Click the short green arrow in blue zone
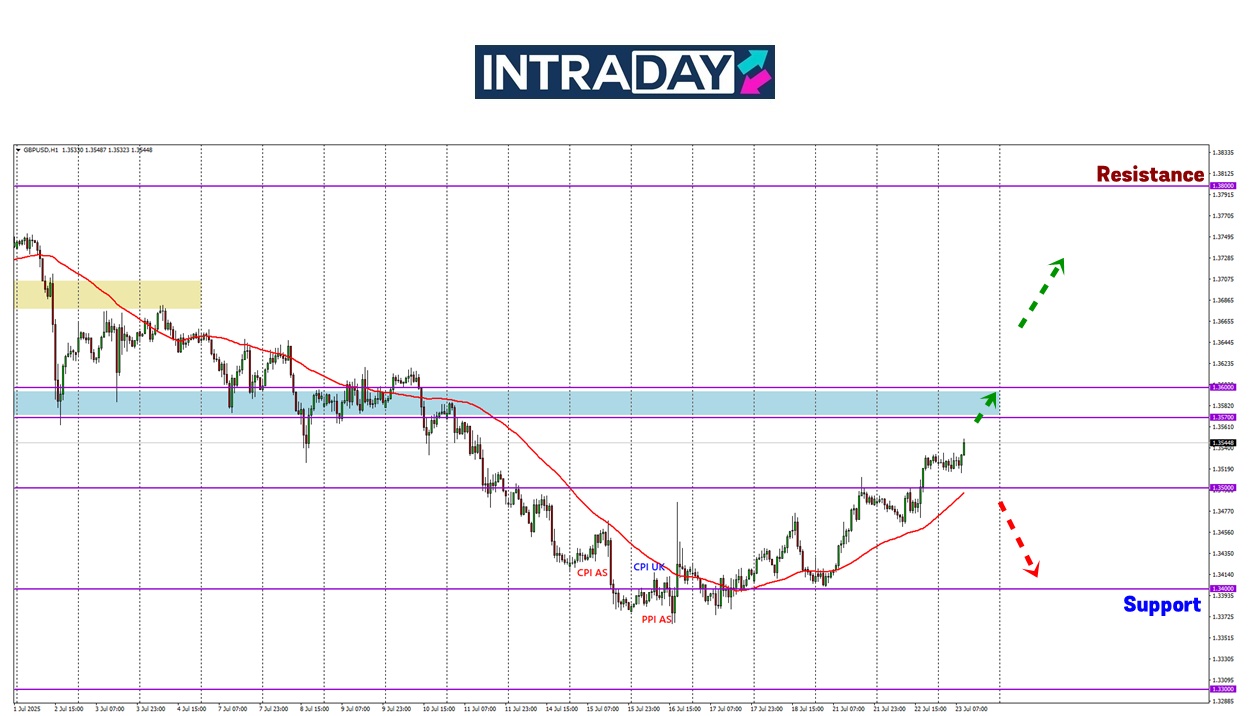This screenshot has width=1250, height=716. tap(985, 406)
